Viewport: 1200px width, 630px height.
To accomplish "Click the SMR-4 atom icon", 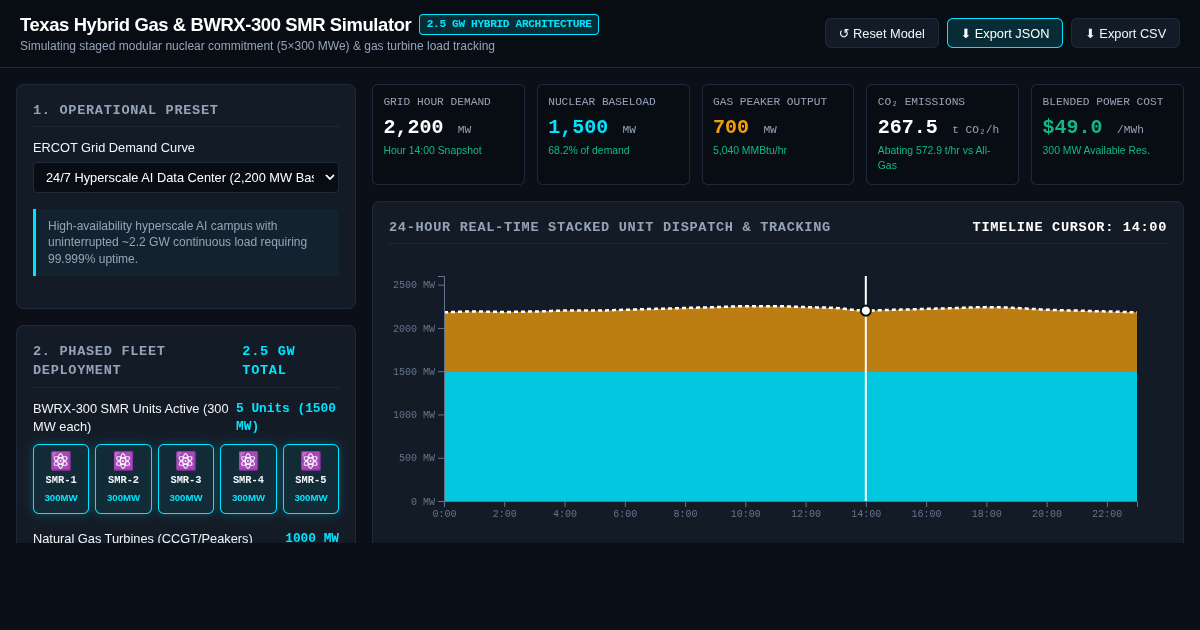I will (x=248, y=461).
